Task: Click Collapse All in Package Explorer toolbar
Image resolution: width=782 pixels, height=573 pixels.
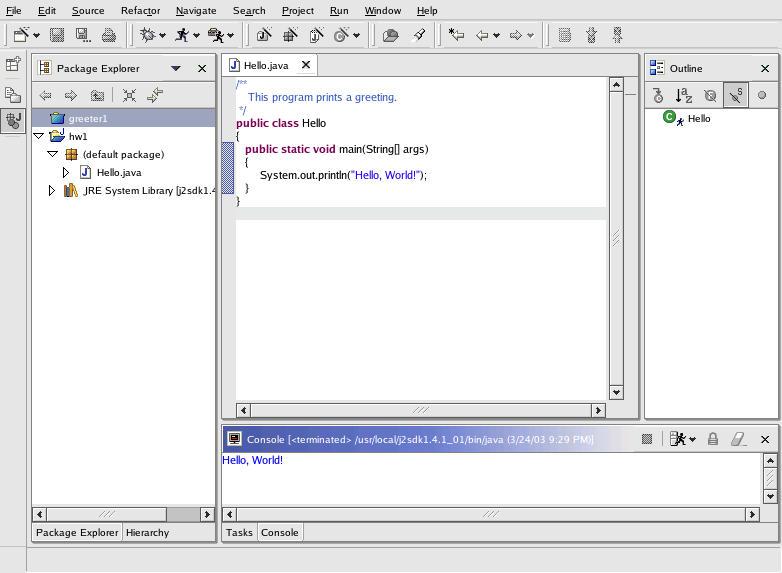Action: 129,96
